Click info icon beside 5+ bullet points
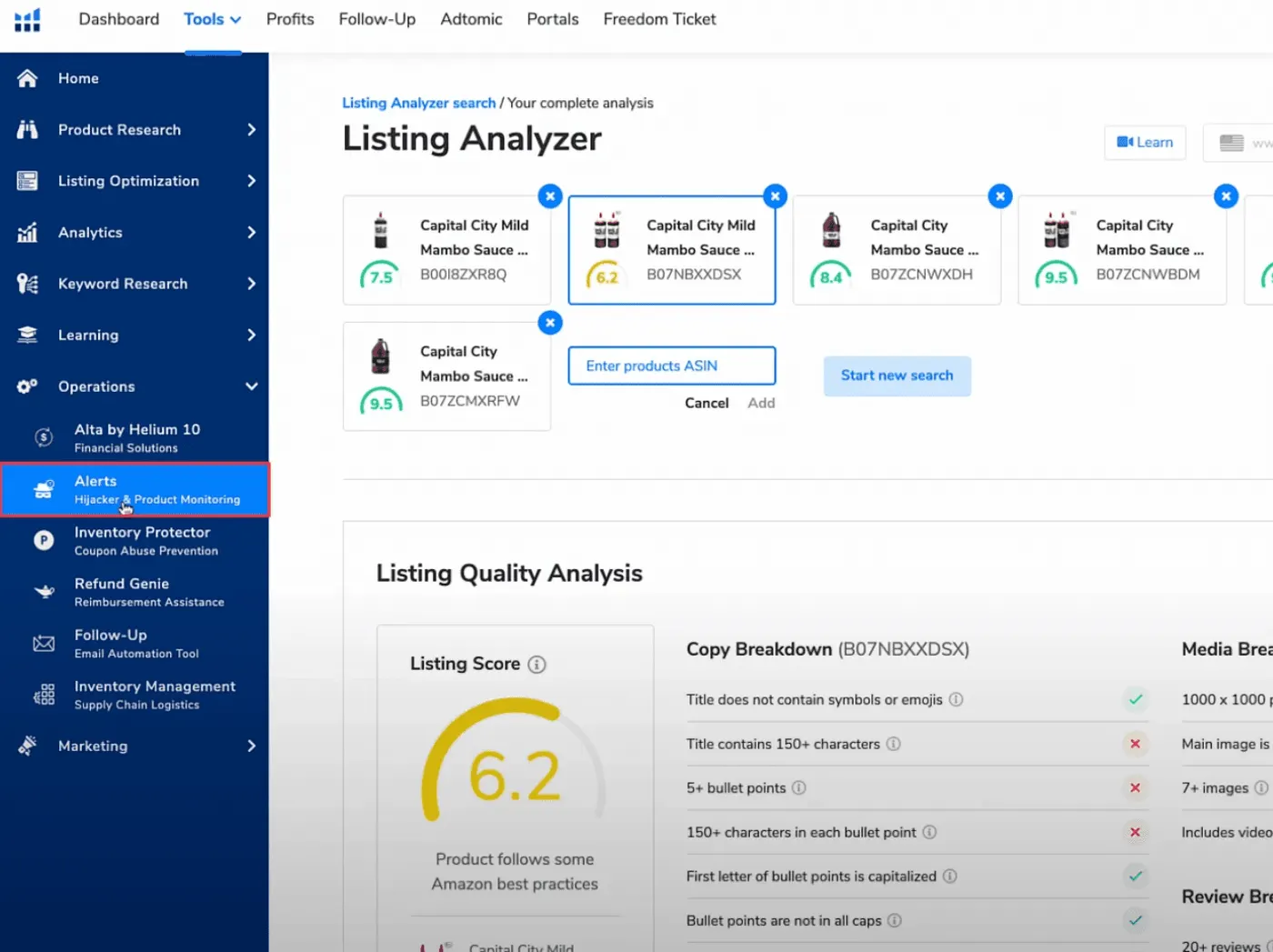The image size is (1273, 952). [x=799, y=787]
